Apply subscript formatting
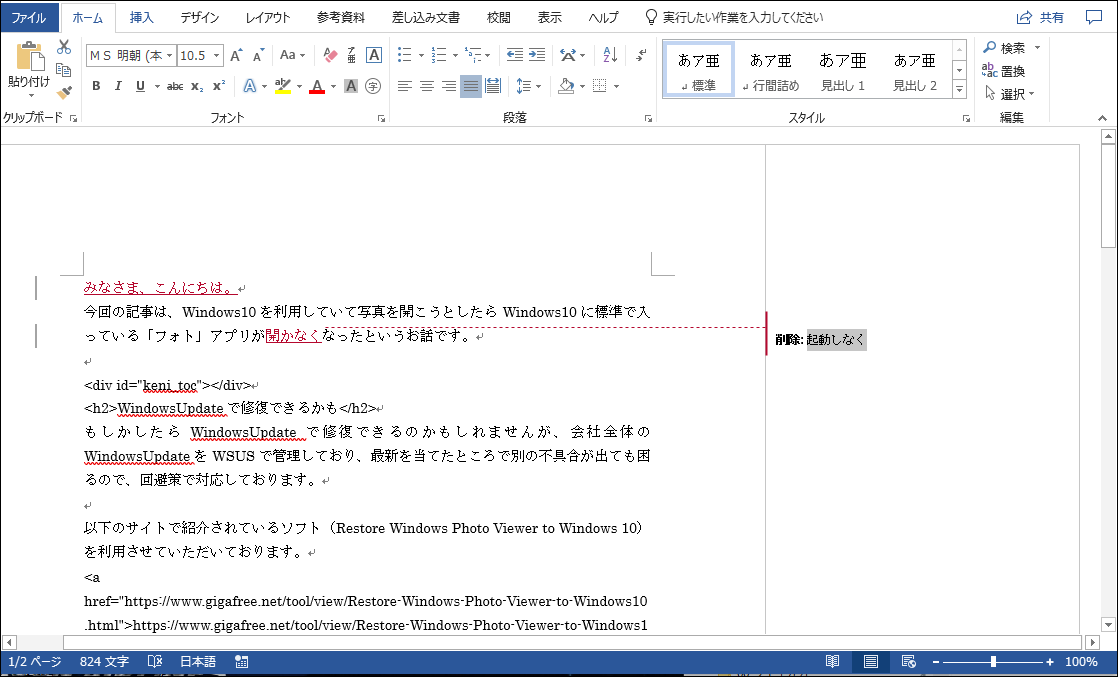This screenshot has width=1118, height=677. [197, 86]
